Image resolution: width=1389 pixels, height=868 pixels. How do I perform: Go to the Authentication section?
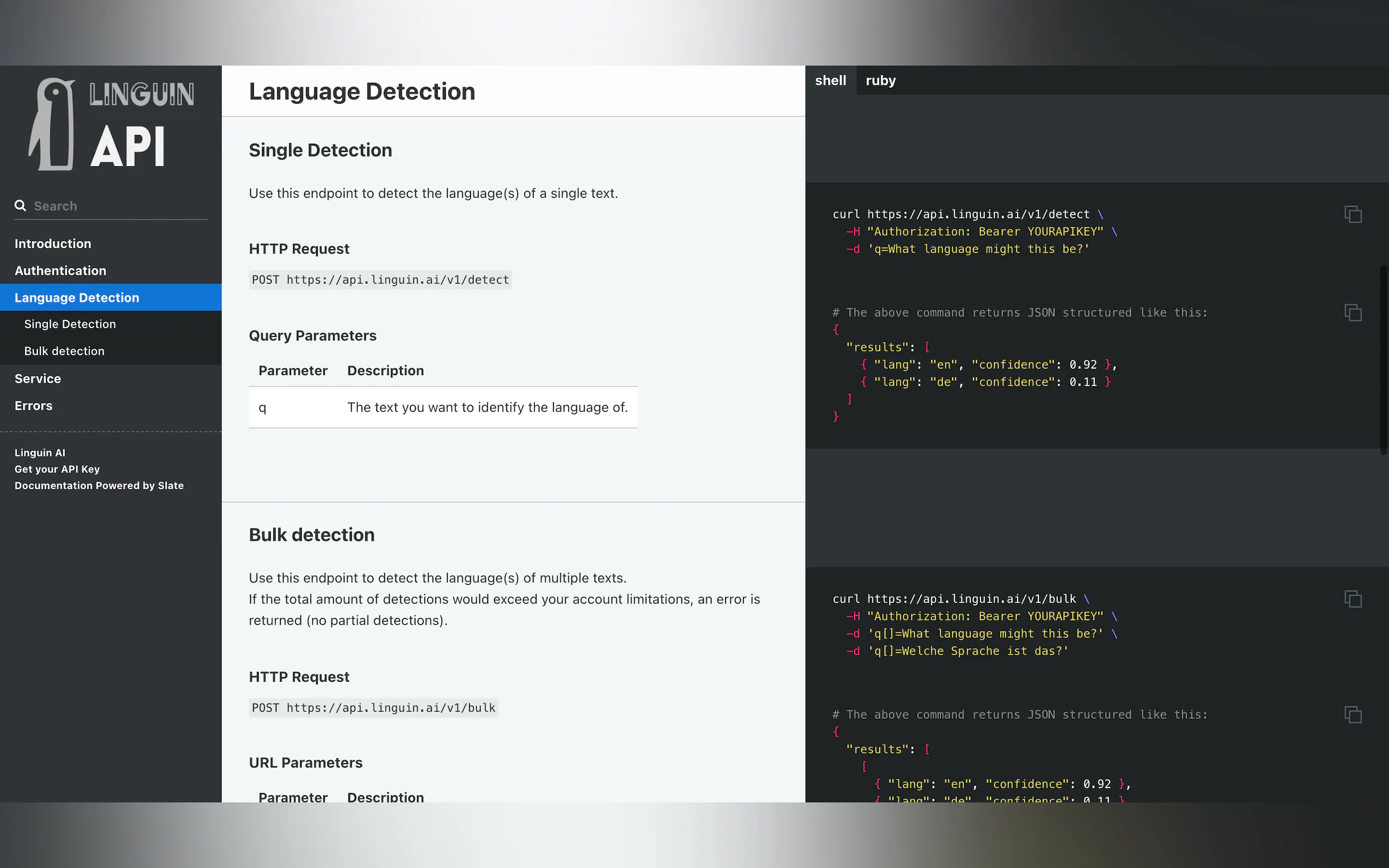60,271
